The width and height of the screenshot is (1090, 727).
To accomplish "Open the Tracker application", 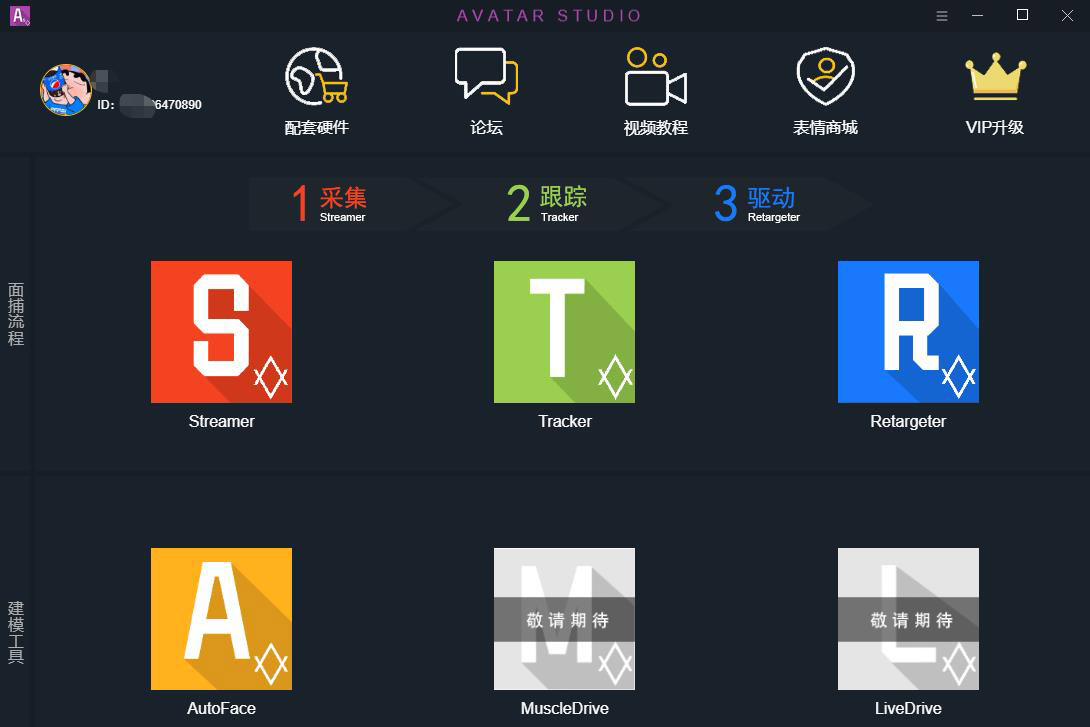I will (x=563, y=331).
